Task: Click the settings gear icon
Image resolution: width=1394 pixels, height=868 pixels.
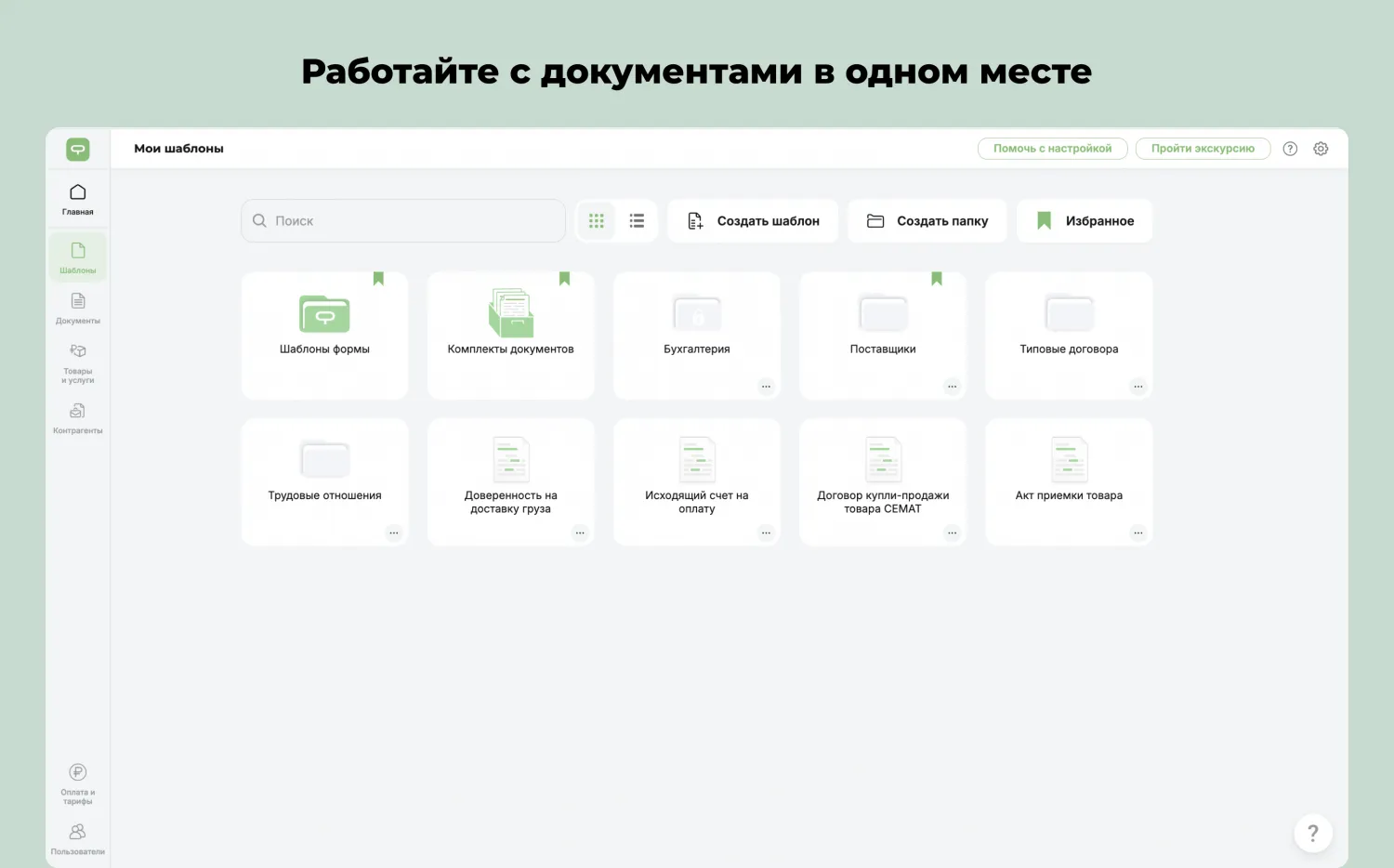Action: pos(1321,149)
